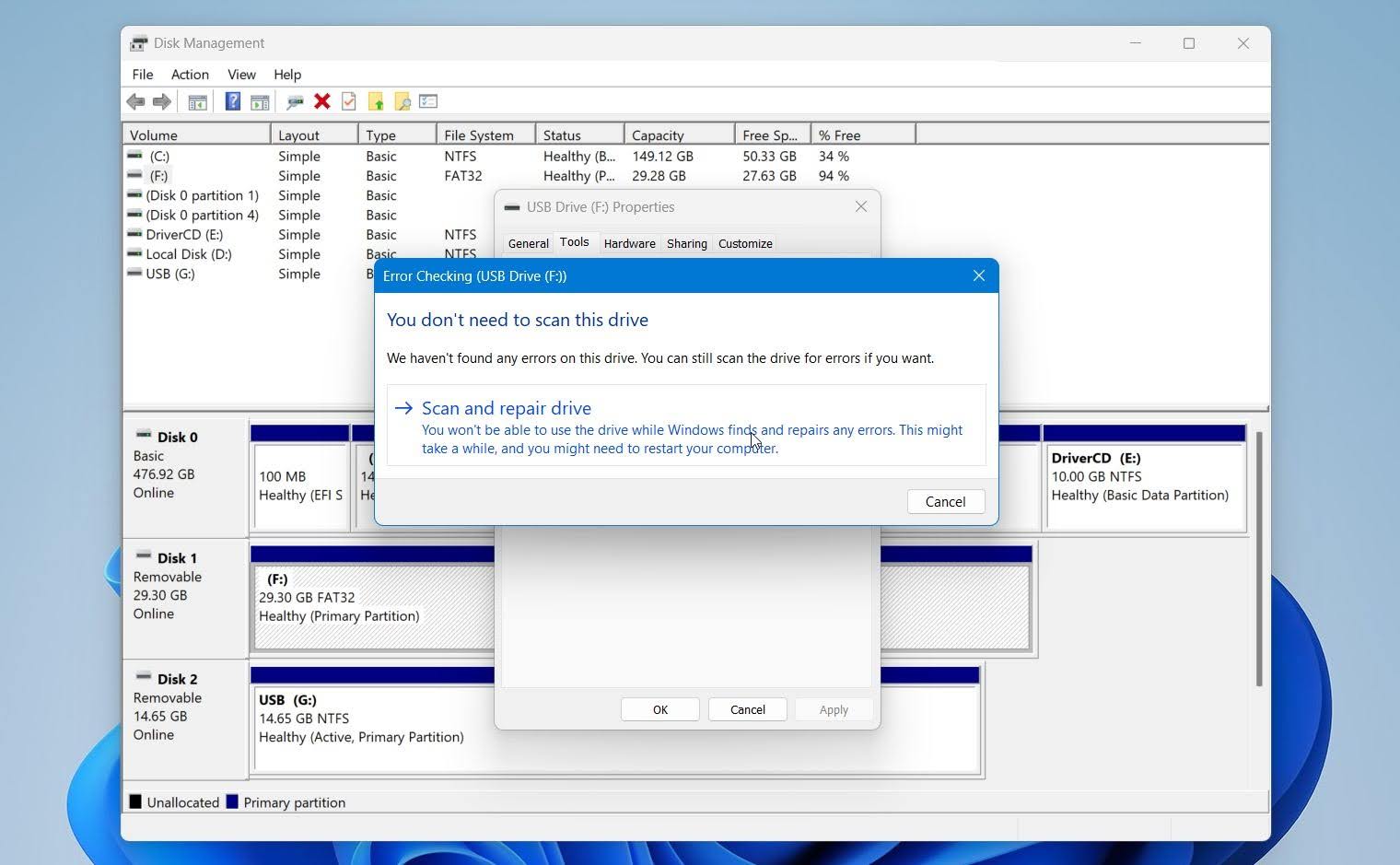Click the Disk 1 disk icon
The height and width of the screenshot is (865, 1400).
[x=144, y=555]
